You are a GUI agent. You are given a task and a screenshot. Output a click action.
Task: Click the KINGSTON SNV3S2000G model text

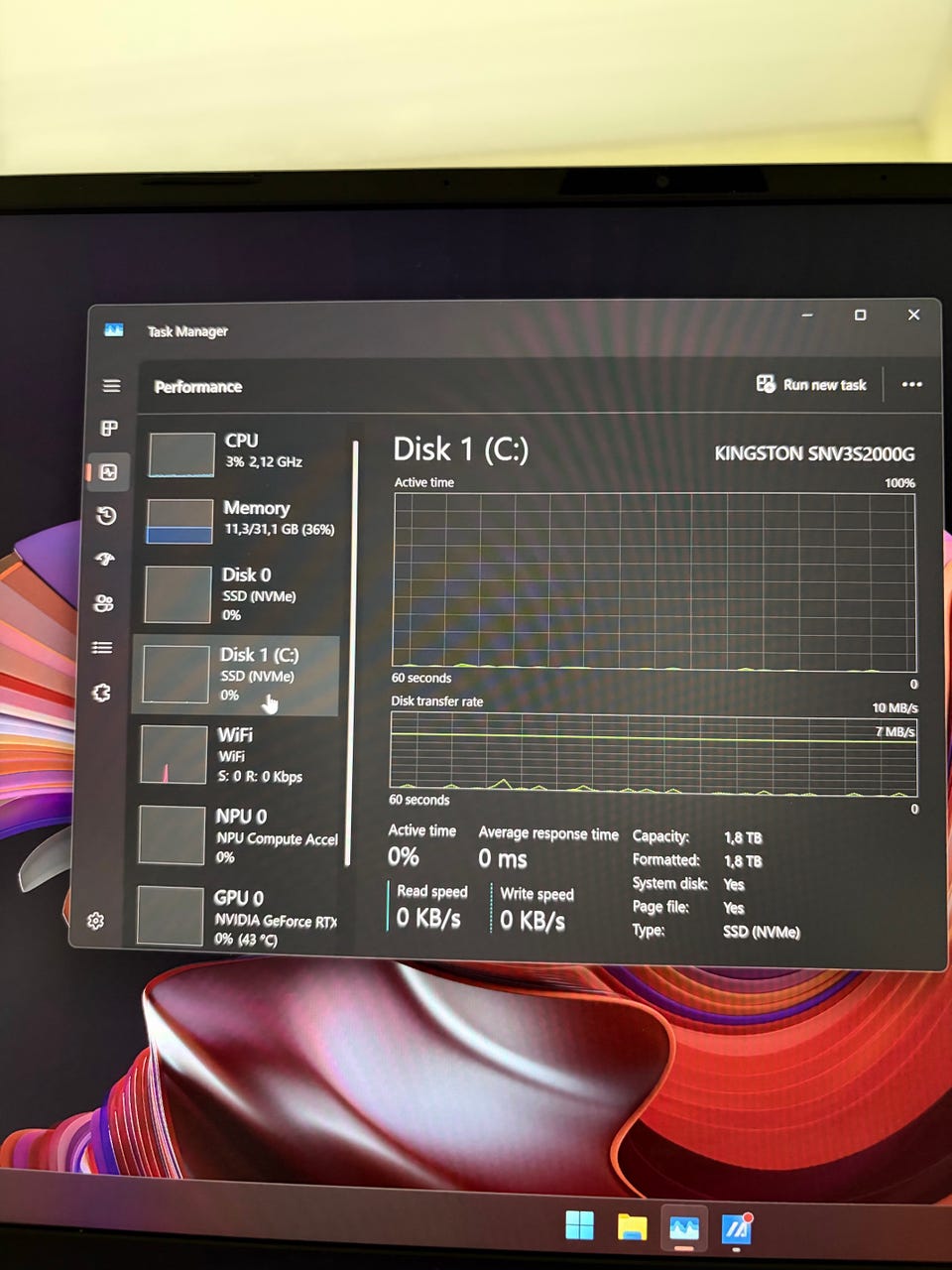(x=814, y=453)
